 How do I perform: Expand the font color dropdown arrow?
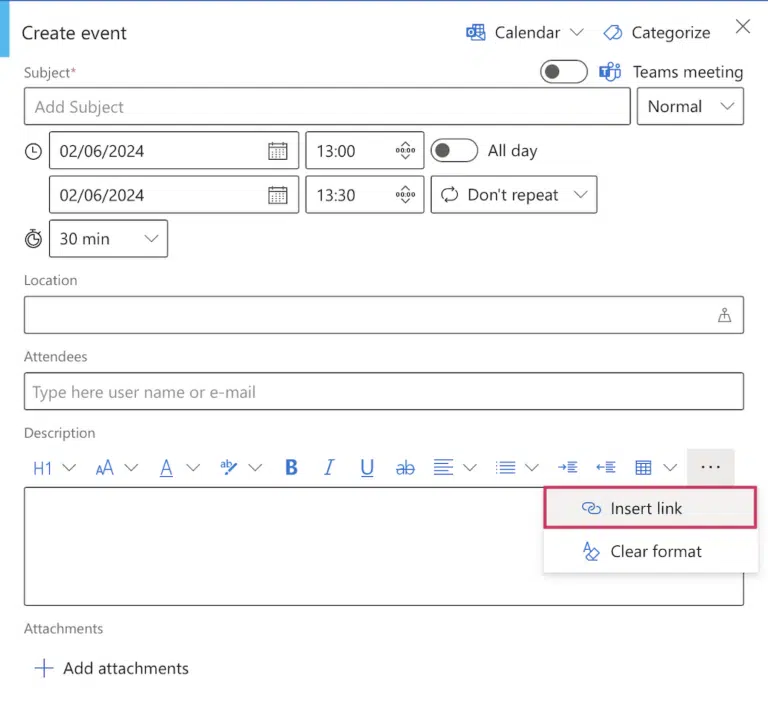click(193, 468)
